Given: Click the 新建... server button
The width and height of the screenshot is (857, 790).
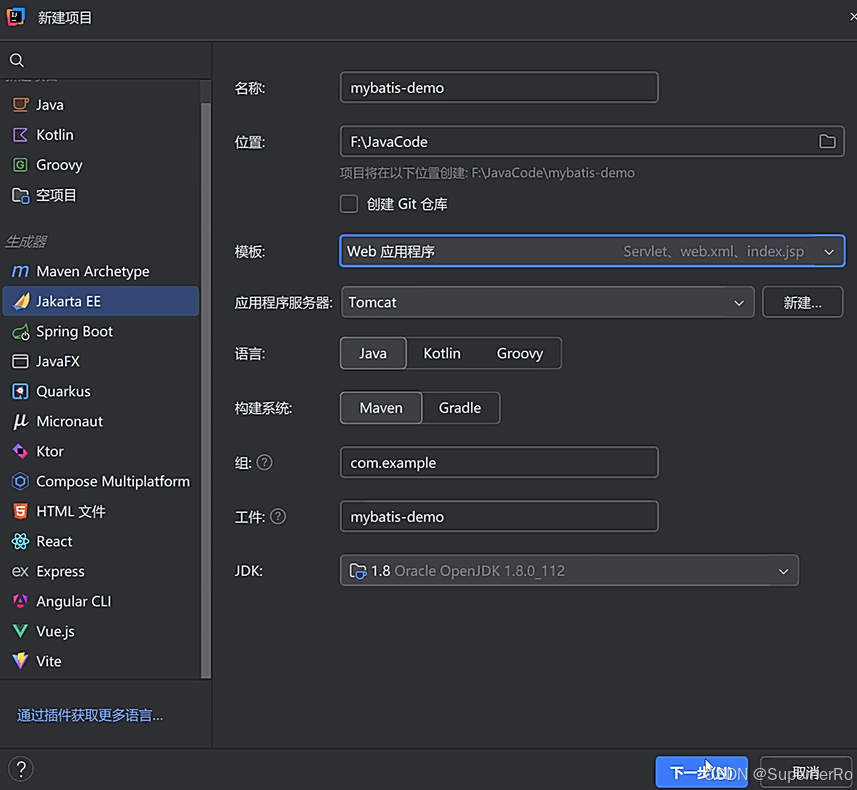Looking at the screenshot, I should [802, 302].
